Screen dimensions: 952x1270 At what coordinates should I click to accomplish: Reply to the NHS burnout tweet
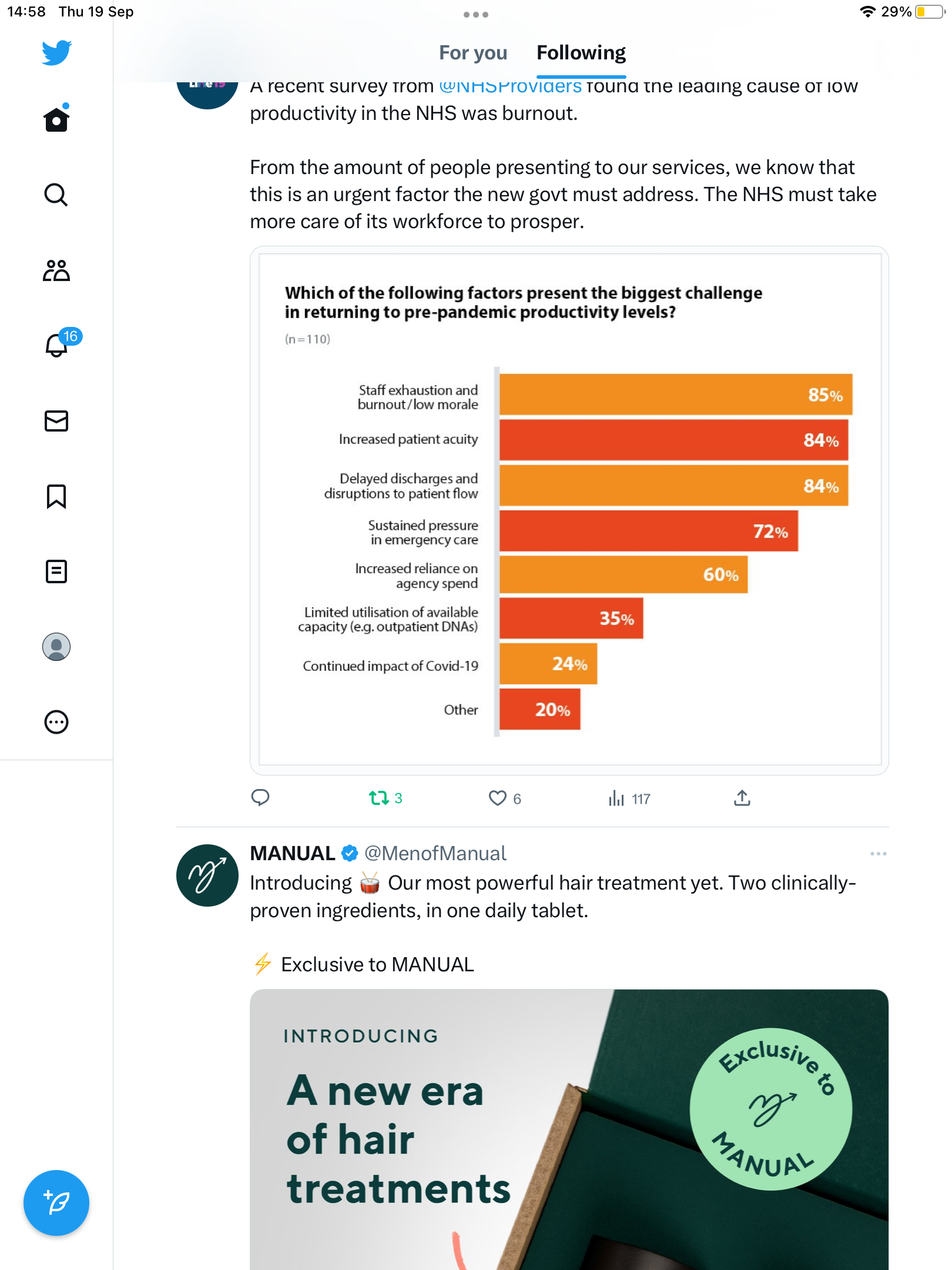(260, 798)
